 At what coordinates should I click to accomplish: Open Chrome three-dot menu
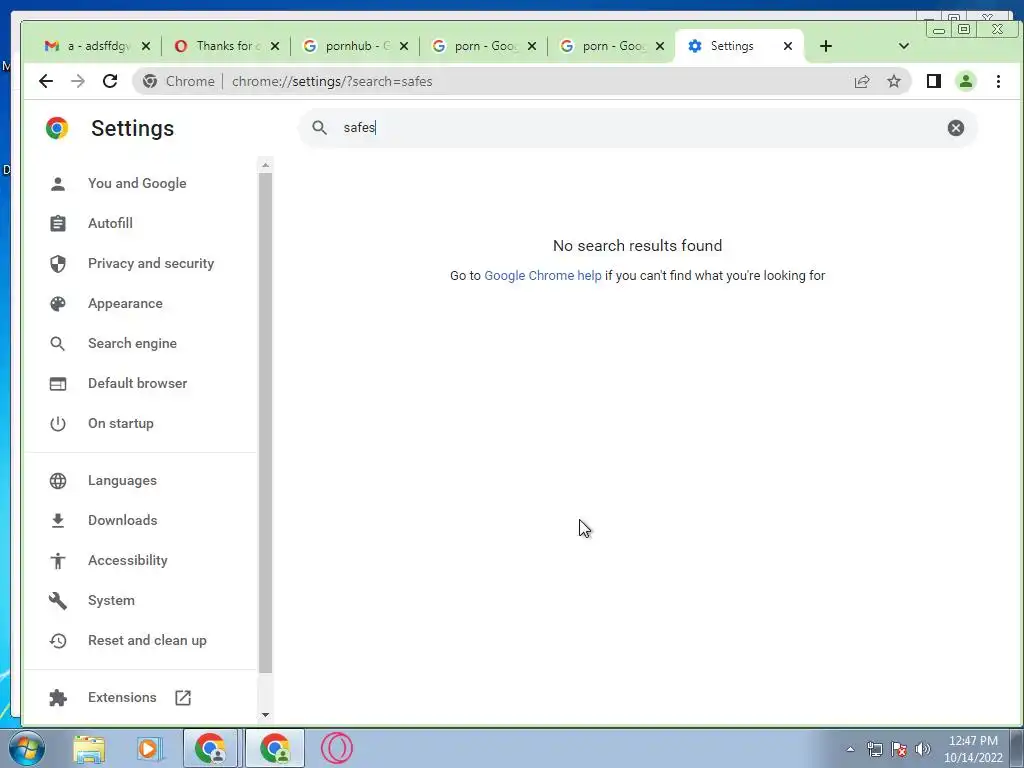pos(998,81)
